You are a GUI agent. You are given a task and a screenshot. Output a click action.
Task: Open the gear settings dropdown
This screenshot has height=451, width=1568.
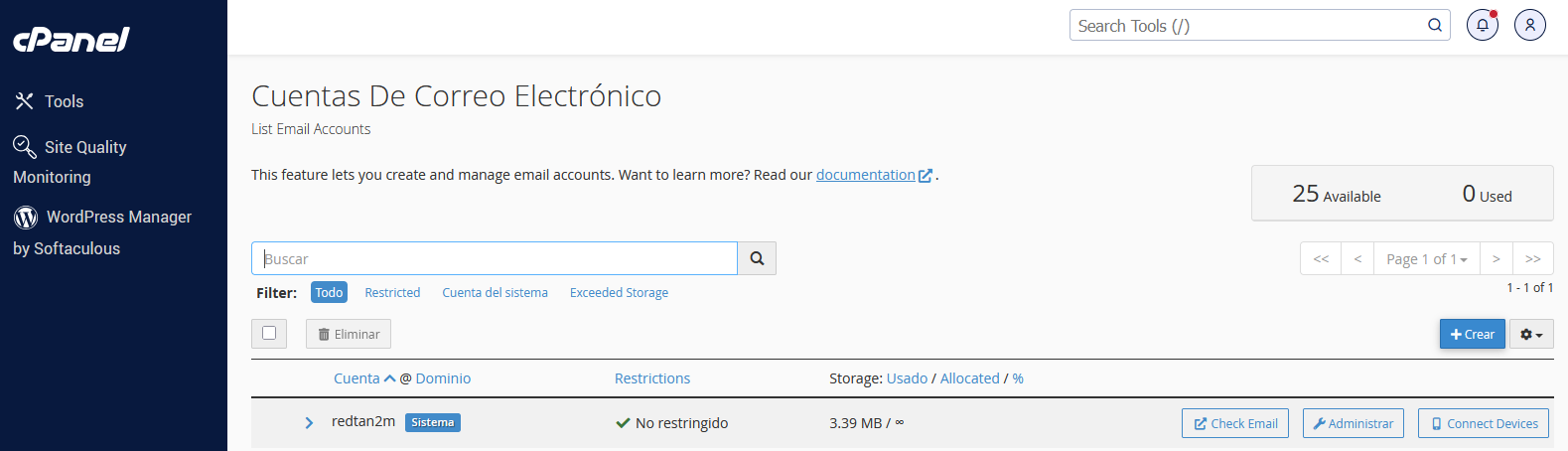(x=1531, y=335)
